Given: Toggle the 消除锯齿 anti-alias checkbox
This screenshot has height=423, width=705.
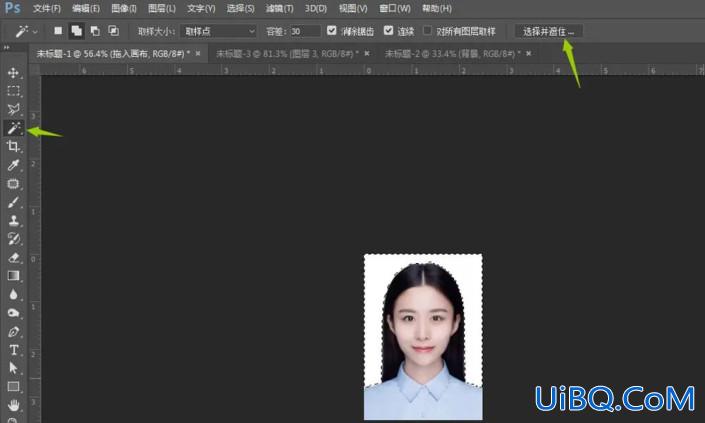Looking at the screenshot, I should (x=332, y=30).
